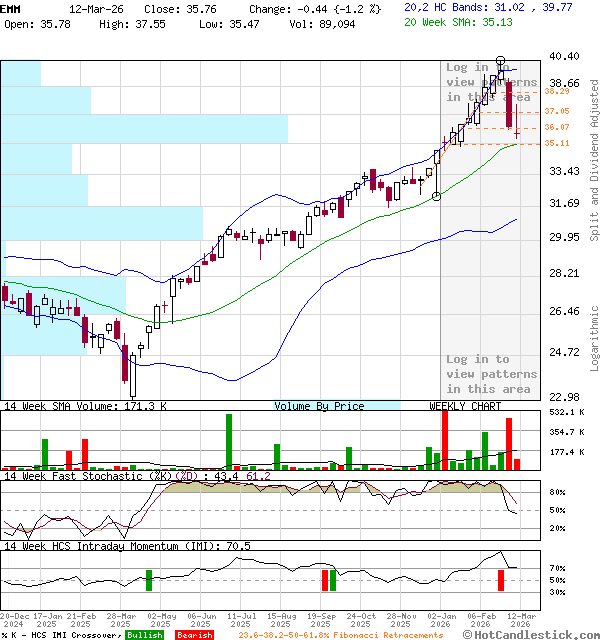Click the circled low marker near 31.69

pos(436,196)
